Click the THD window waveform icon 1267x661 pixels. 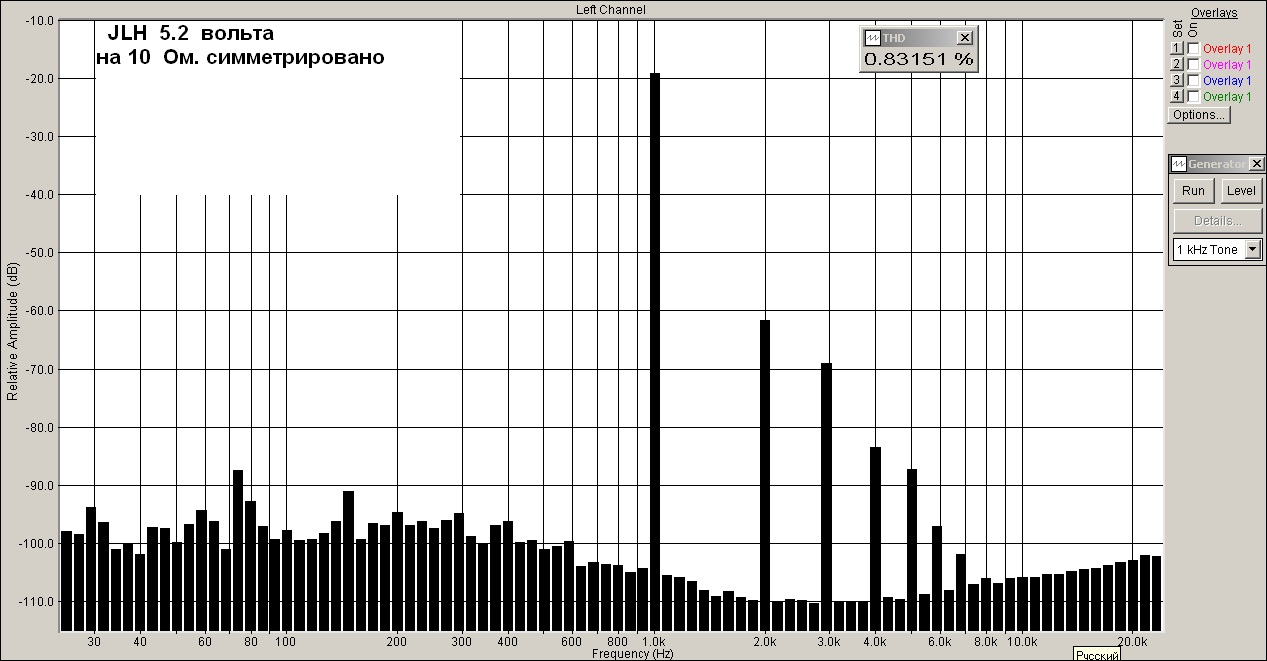872,37
